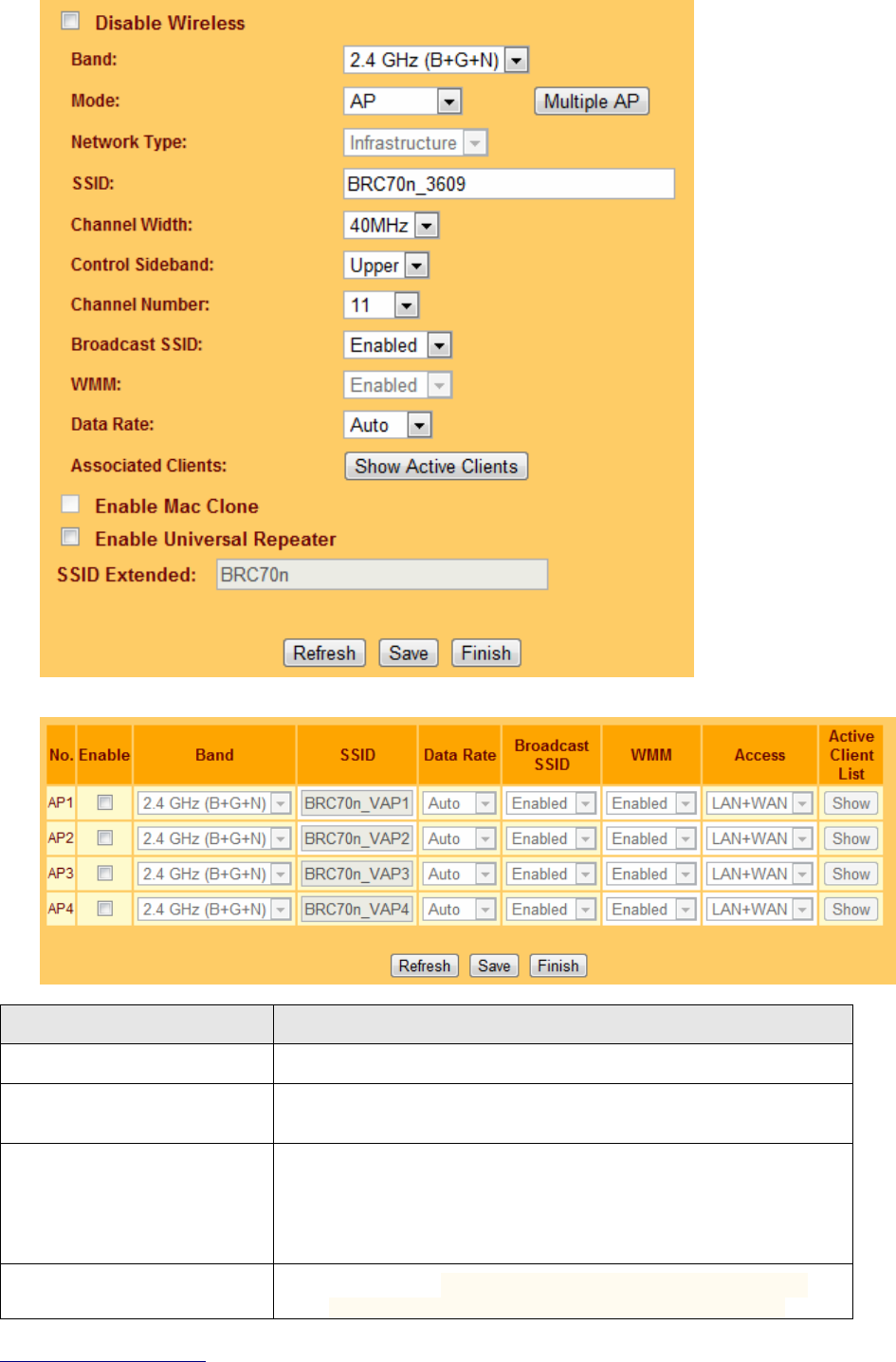Open AP3 Data Rate Auto dropdown
Image resolution: width=896 pixels, height=1362 pixels.
[459, 874]
